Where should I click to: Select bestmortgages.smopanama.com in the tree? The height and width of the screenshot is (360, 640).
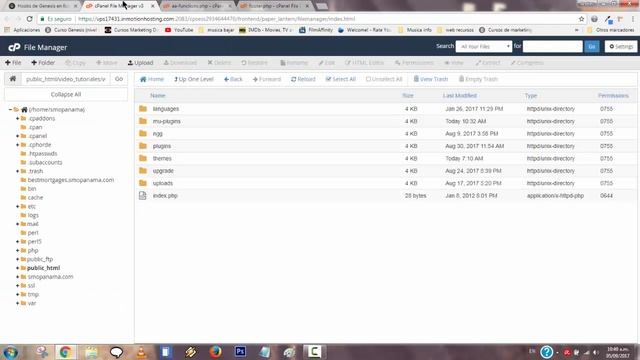tap(71, 180)
